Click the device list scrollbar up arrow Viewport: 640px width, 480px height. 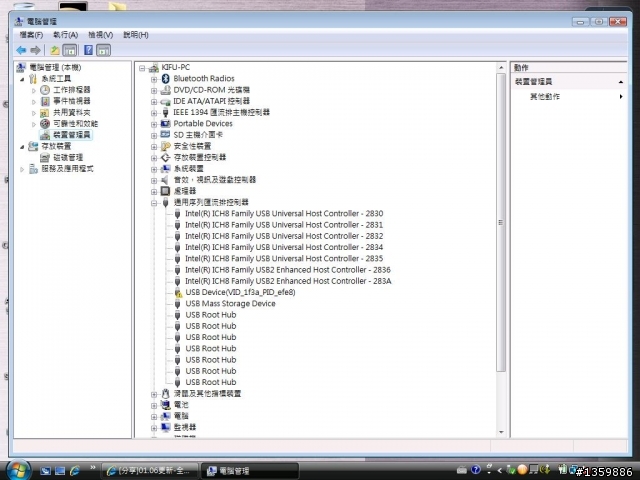point(501,67)
